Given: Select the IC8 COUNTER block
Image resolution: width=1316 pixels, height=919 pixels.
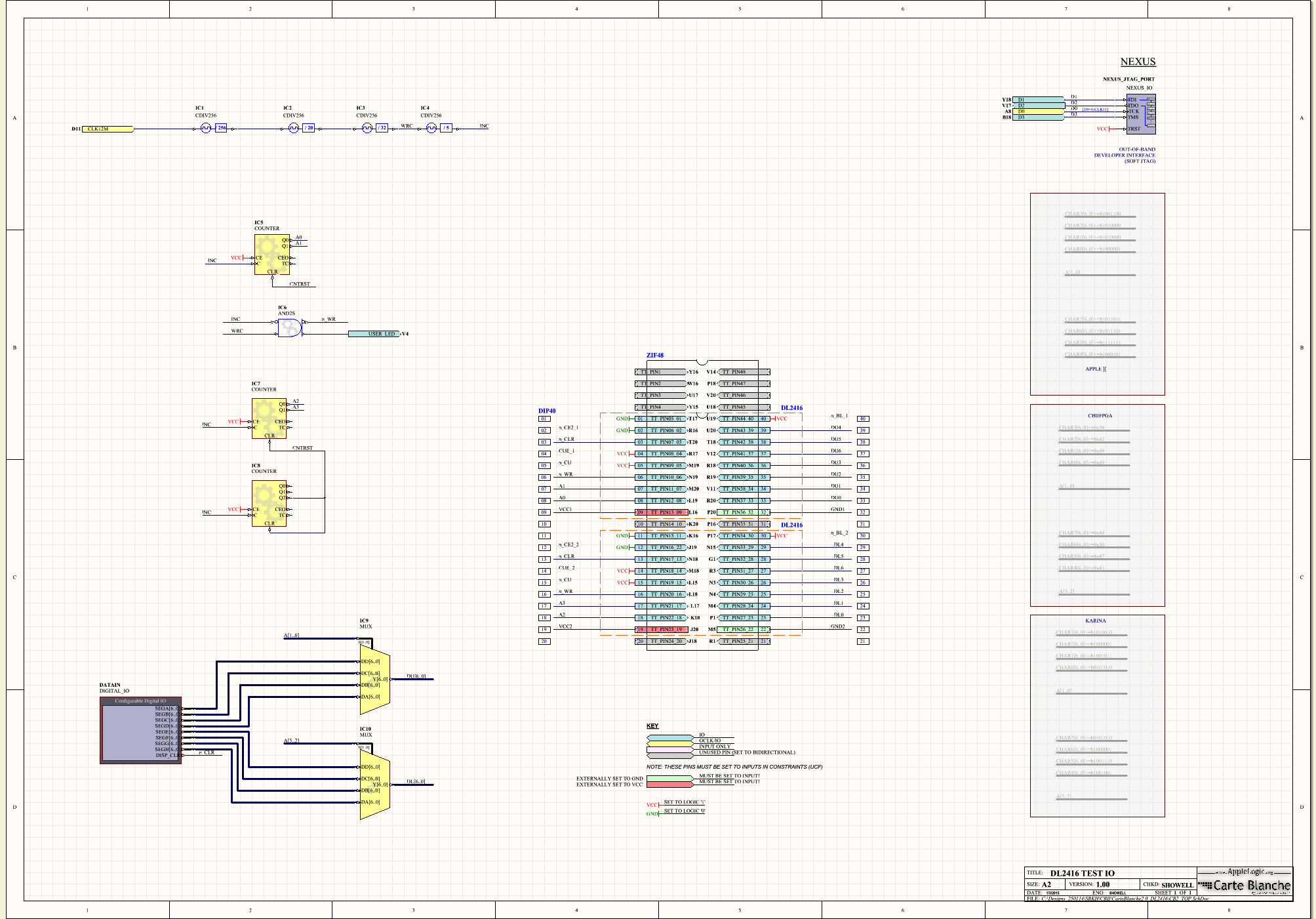Looking at the screenshot, I should pyautogui.click(x=269, y=504).
